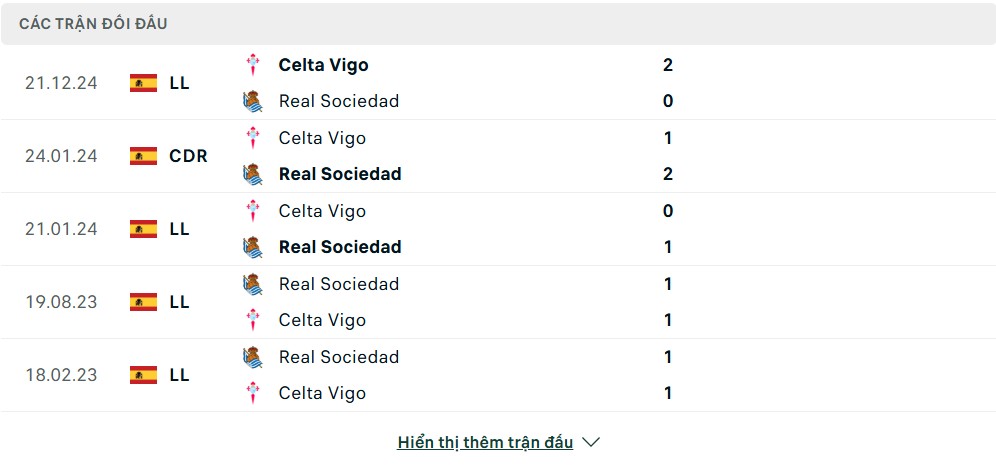Select the CDR competition label
This screenshot has height=469, width=996.
[188, 156]
